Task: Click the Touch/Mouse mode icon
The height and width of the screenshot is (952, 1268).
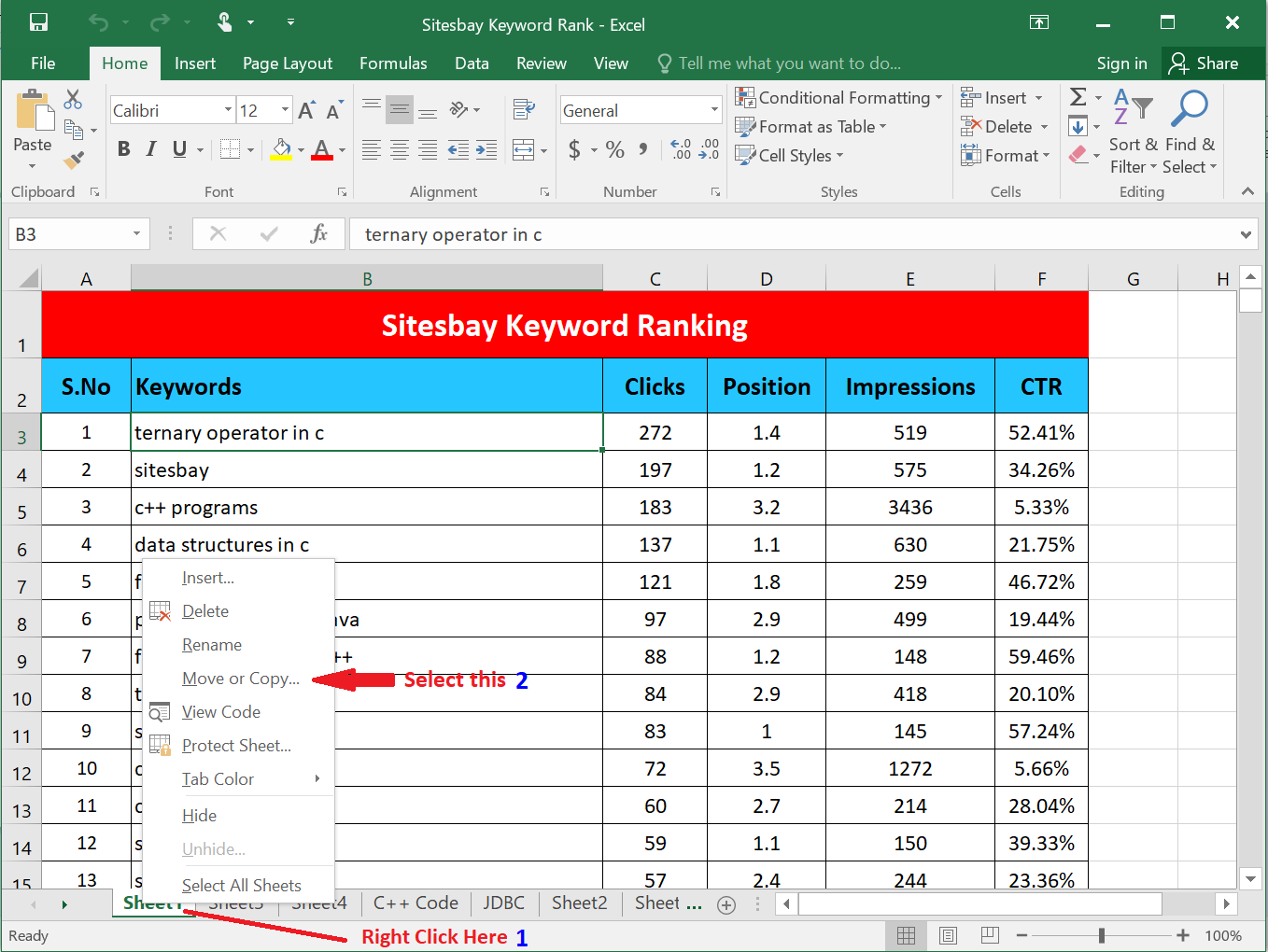Action: coord(224,22)
